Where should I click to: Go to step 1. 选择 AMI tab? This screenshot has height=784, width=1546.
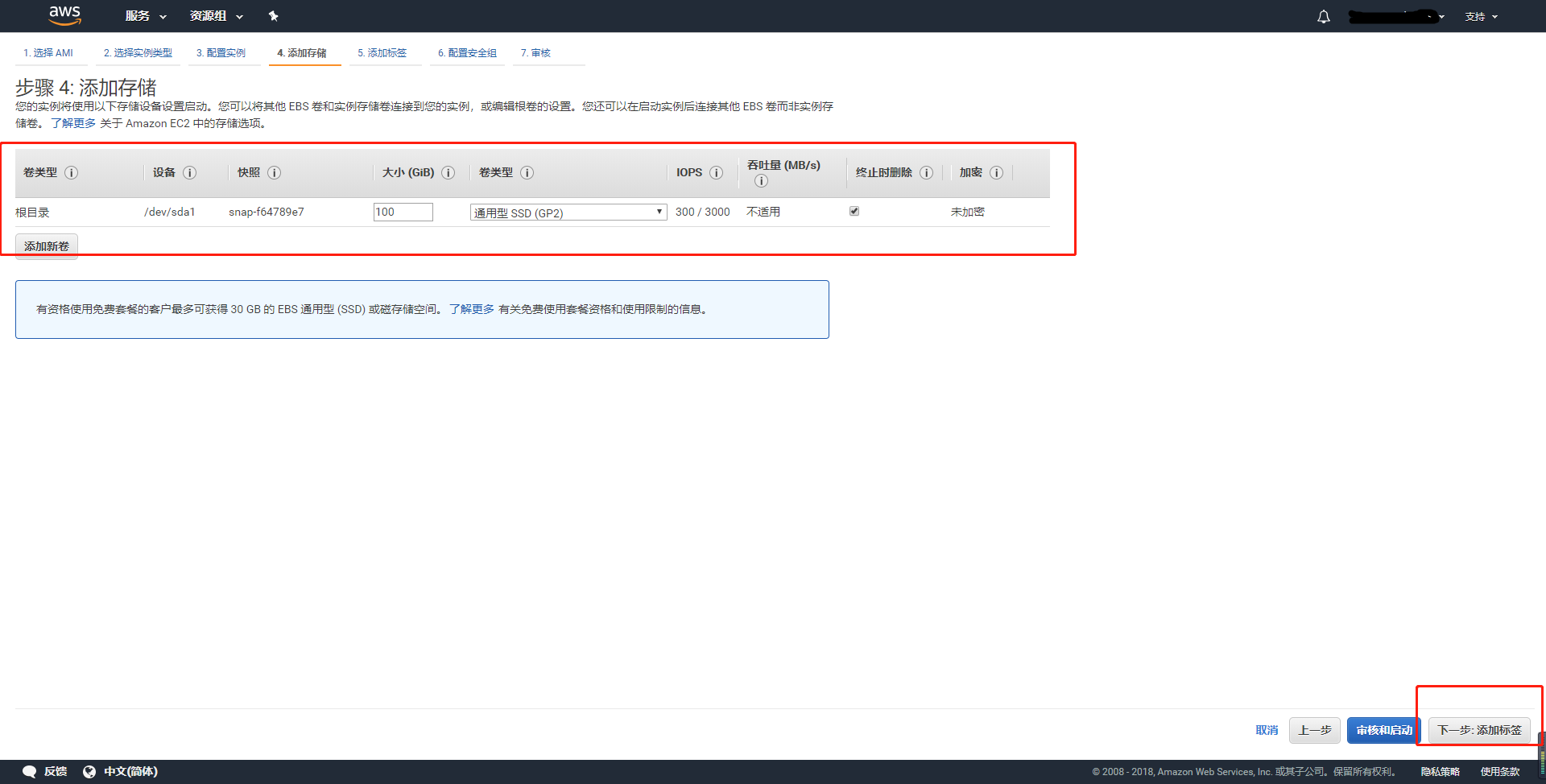click(48, 53)
